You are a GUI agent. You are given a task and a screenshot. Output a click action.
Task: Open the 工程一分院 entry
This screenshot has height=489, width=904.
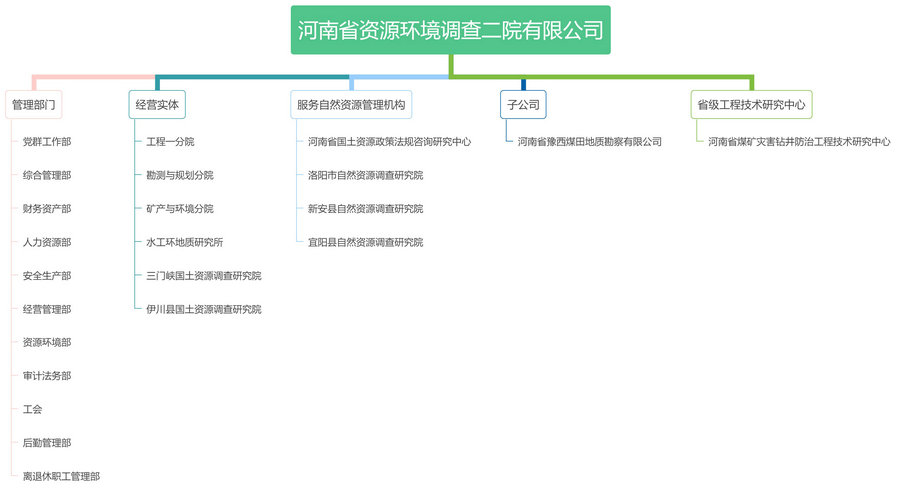click(170, 141)
